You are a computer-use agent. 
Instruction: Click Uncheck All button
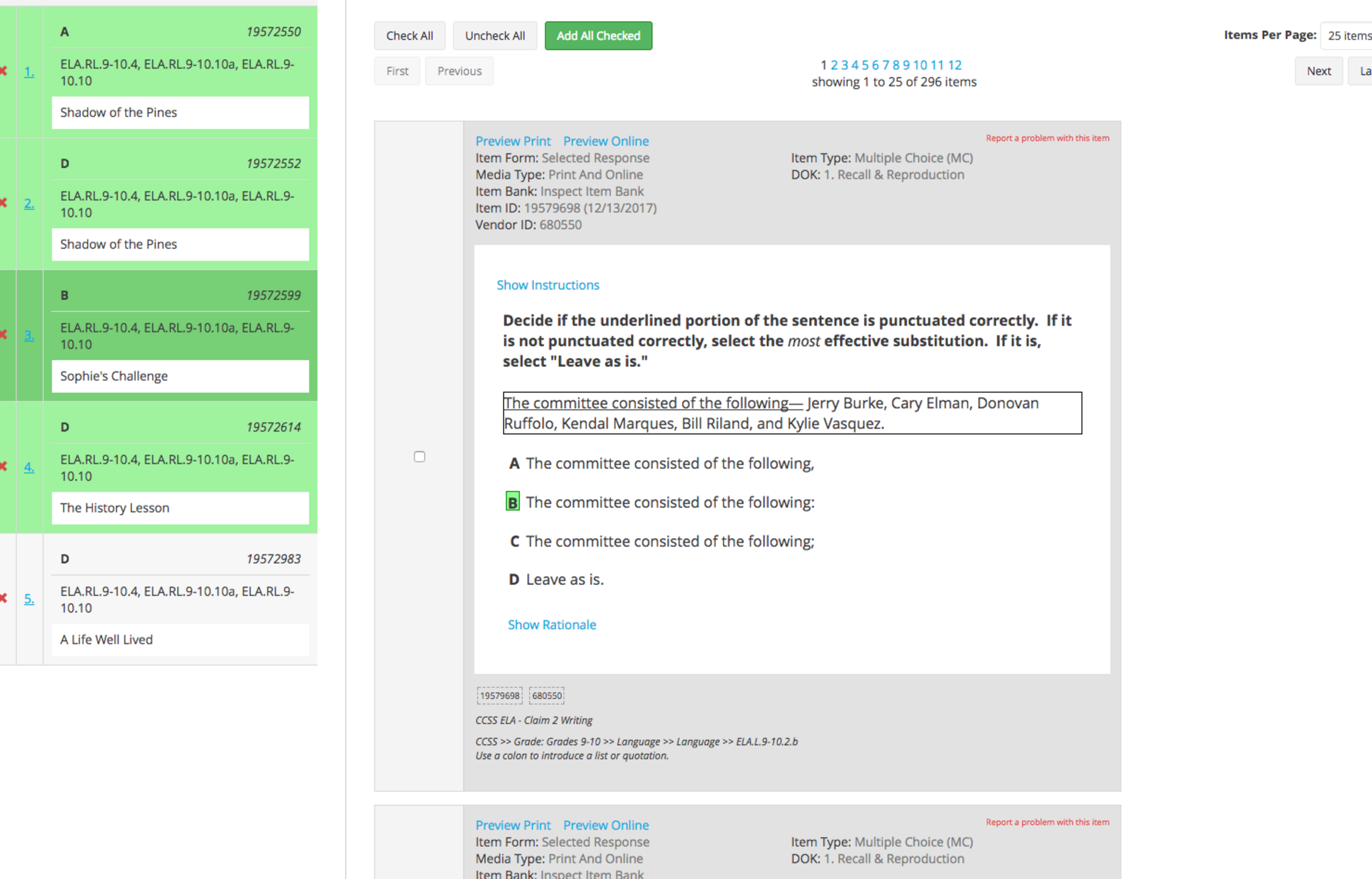pos(494,36)
